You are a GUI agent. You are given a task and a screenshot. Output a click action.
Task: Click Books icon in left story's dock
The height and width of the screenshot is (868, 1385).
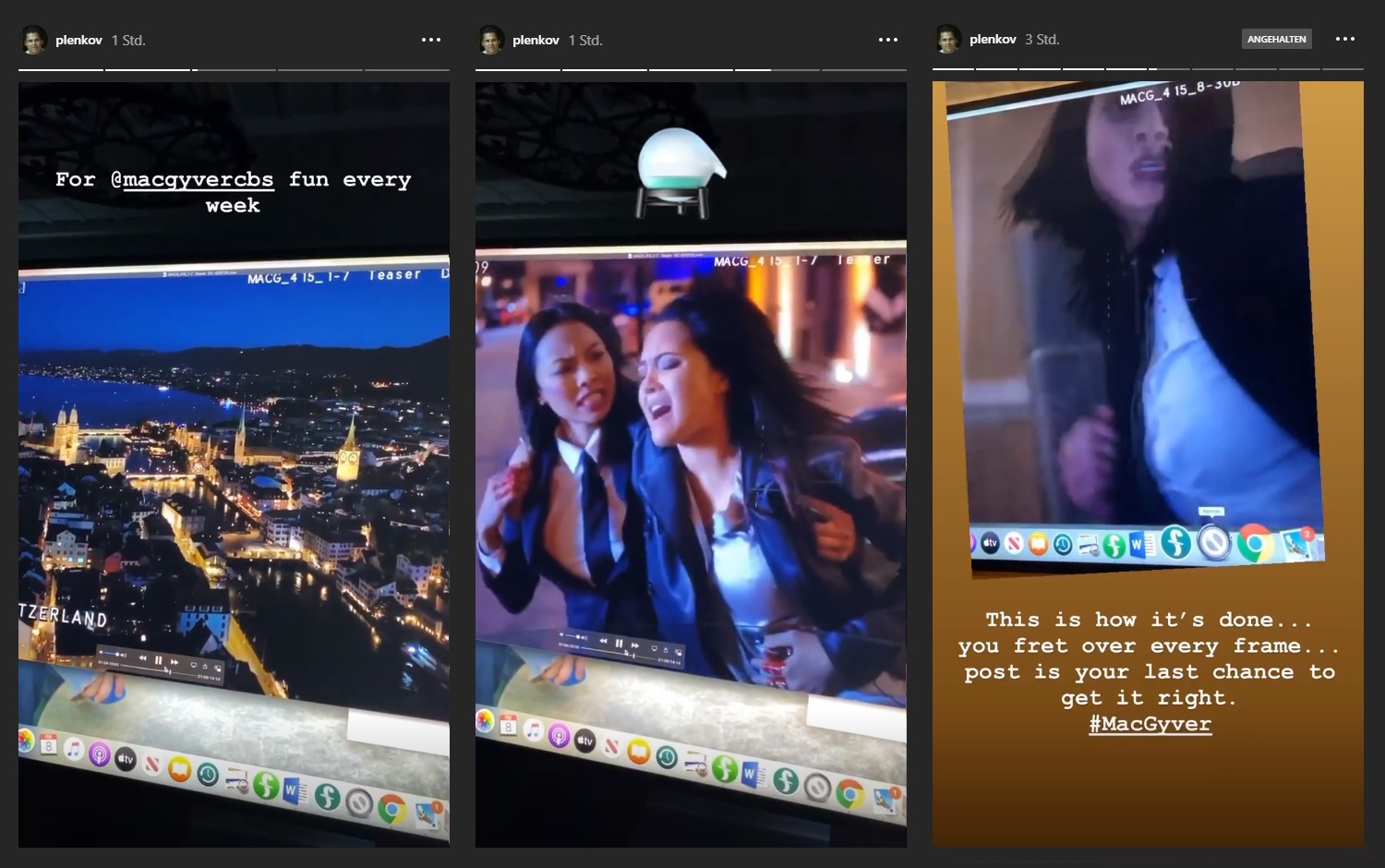(180, 770)
